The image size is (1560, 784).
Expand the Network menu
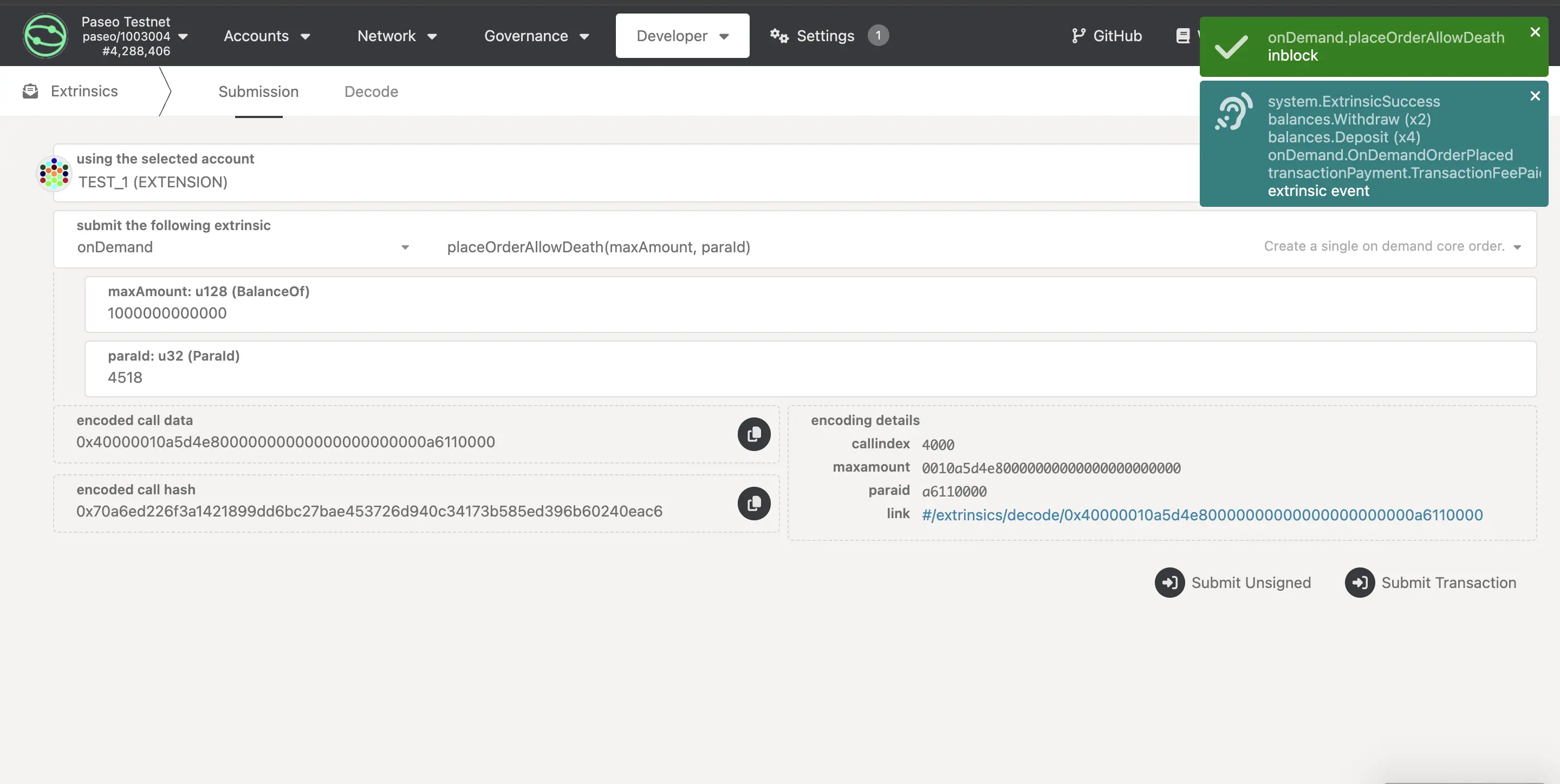(x=396, y=36)
